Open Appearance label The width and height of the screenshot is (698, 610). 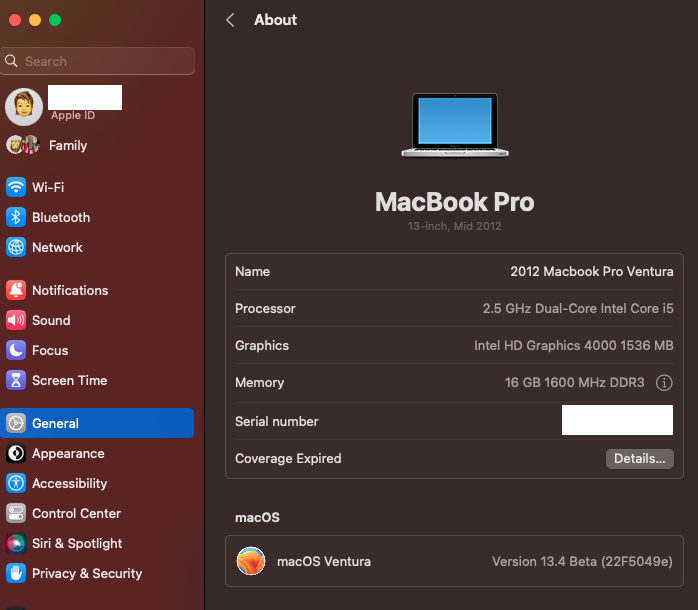69,453
